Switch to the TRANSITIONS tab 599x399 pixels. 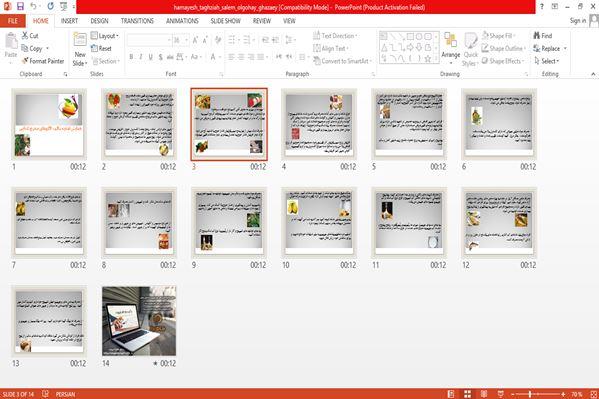pyautogui.click(x=137, y=21)
